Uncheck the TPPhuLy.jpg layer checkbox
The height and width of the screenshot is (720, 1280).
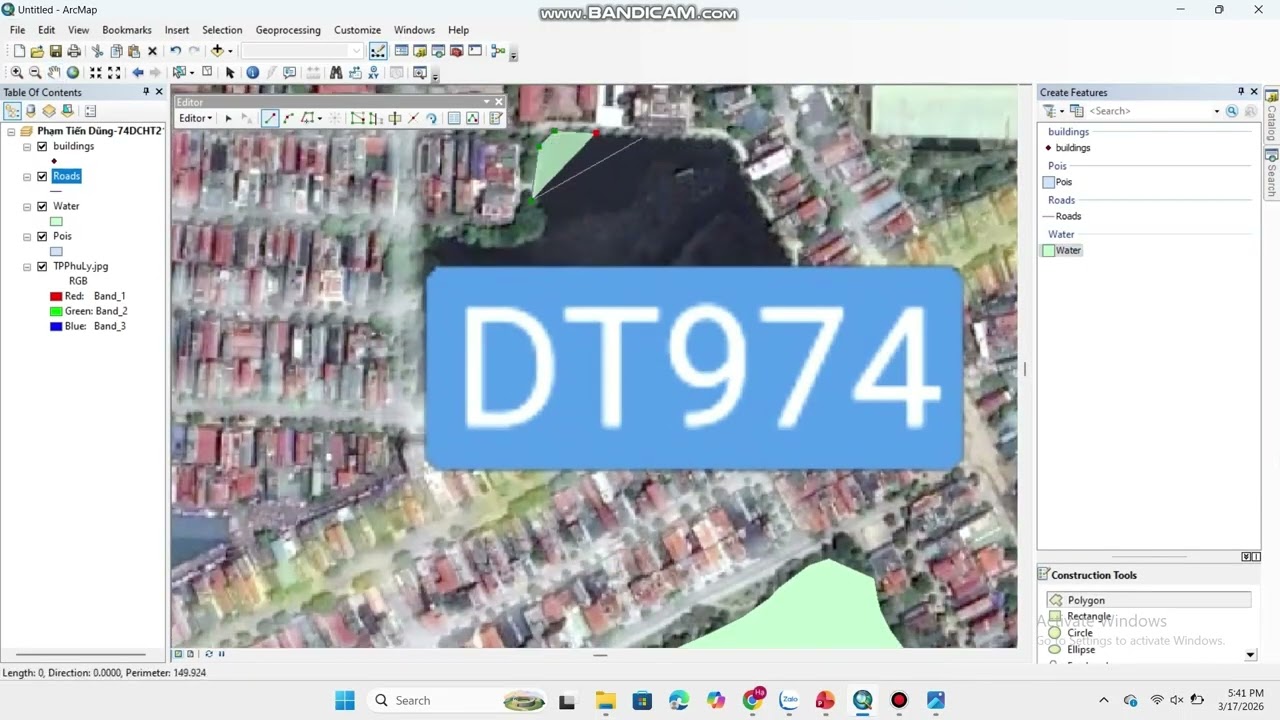(42, 267)
